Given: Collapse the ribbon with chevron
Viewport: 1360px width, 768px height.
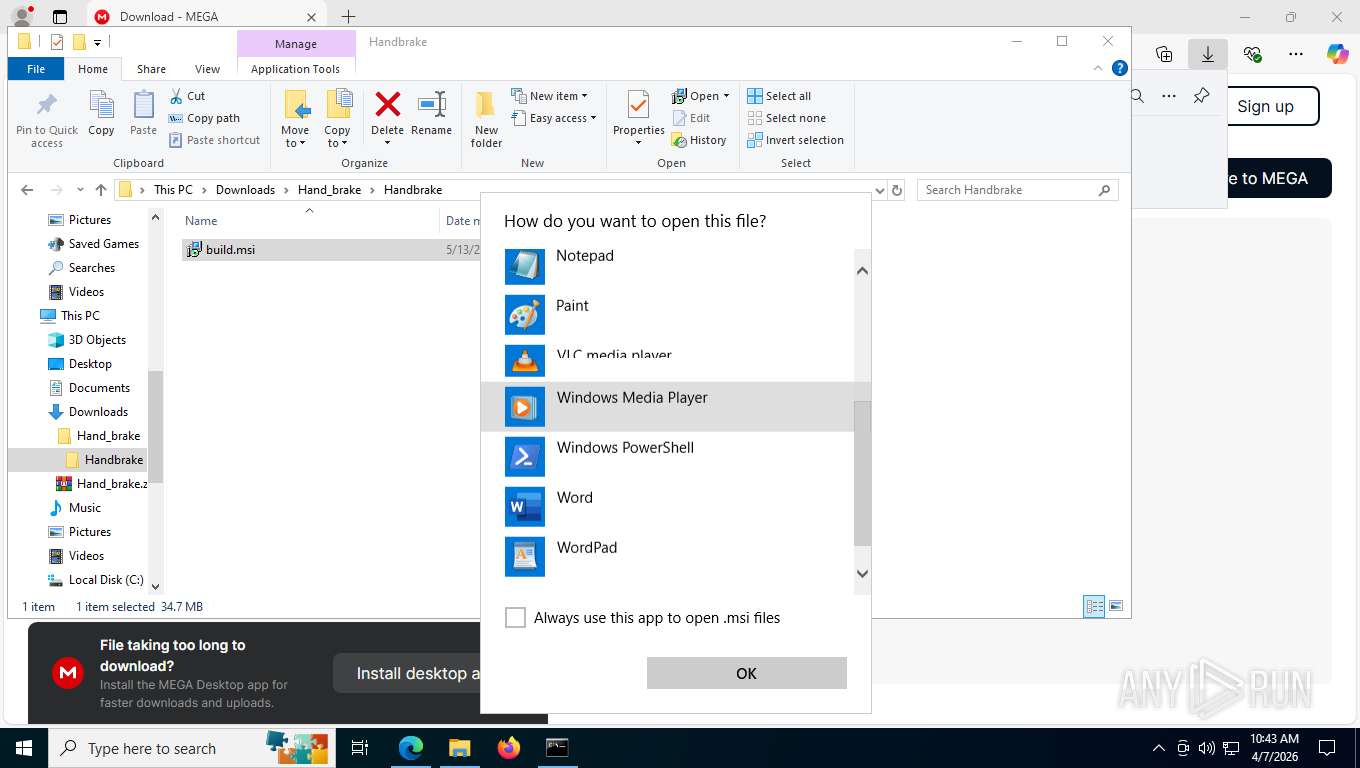Looking at the screenshot, I should [x=1100, y=69].
